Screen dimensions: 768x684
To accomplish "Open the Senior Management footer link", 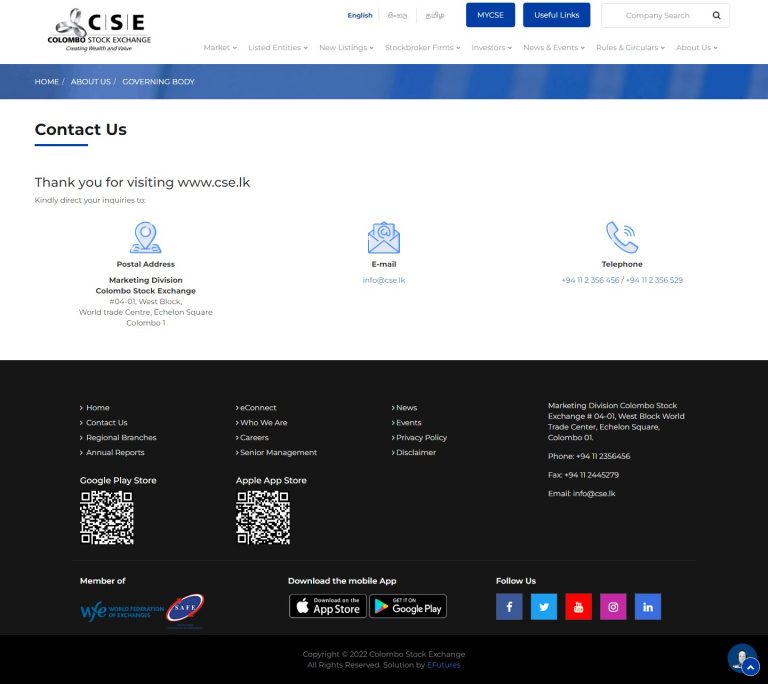I will 278,452.
